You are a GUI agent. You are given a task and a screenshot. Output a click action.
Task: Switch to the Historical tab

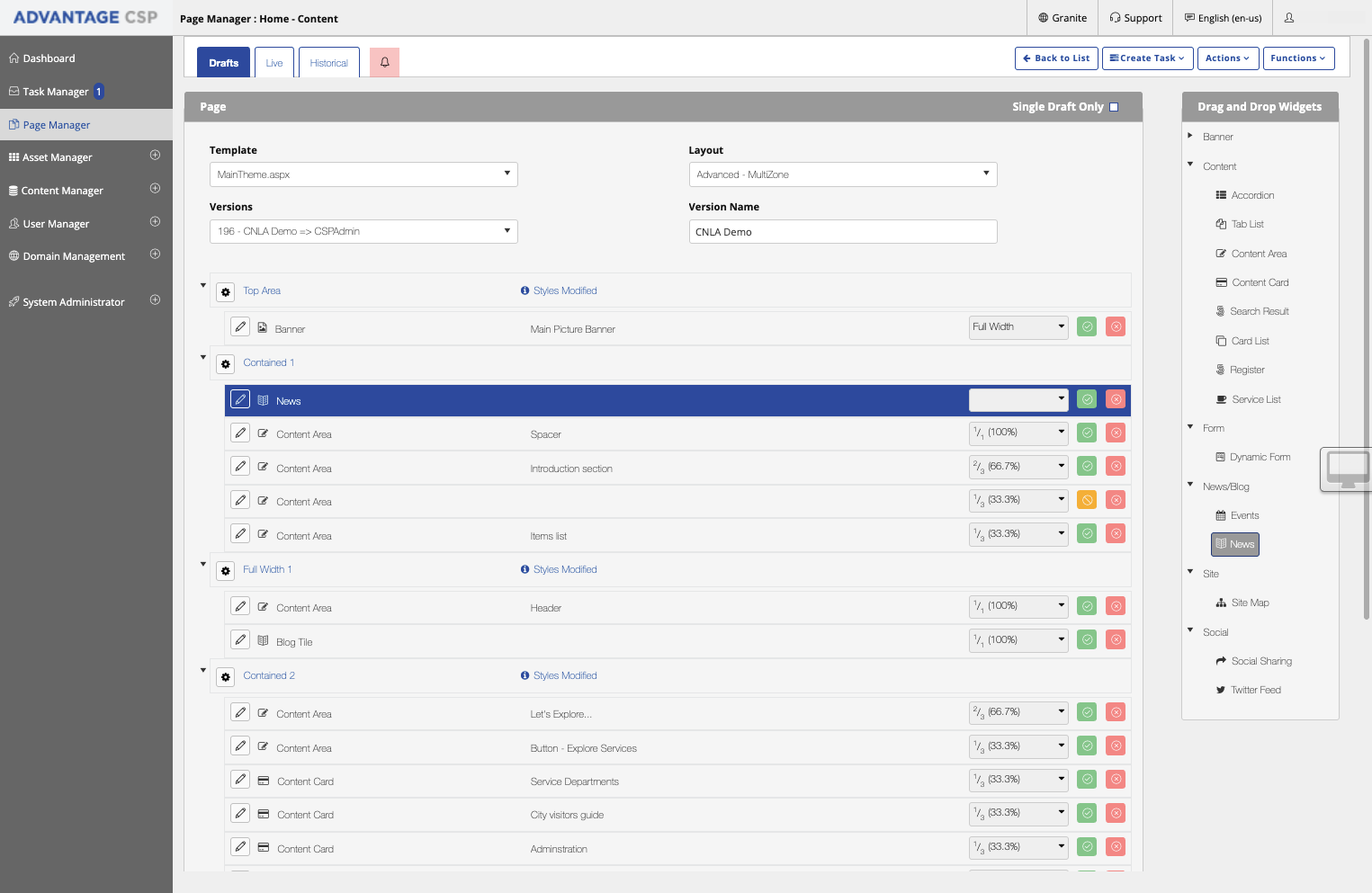[x=328, y=62]
